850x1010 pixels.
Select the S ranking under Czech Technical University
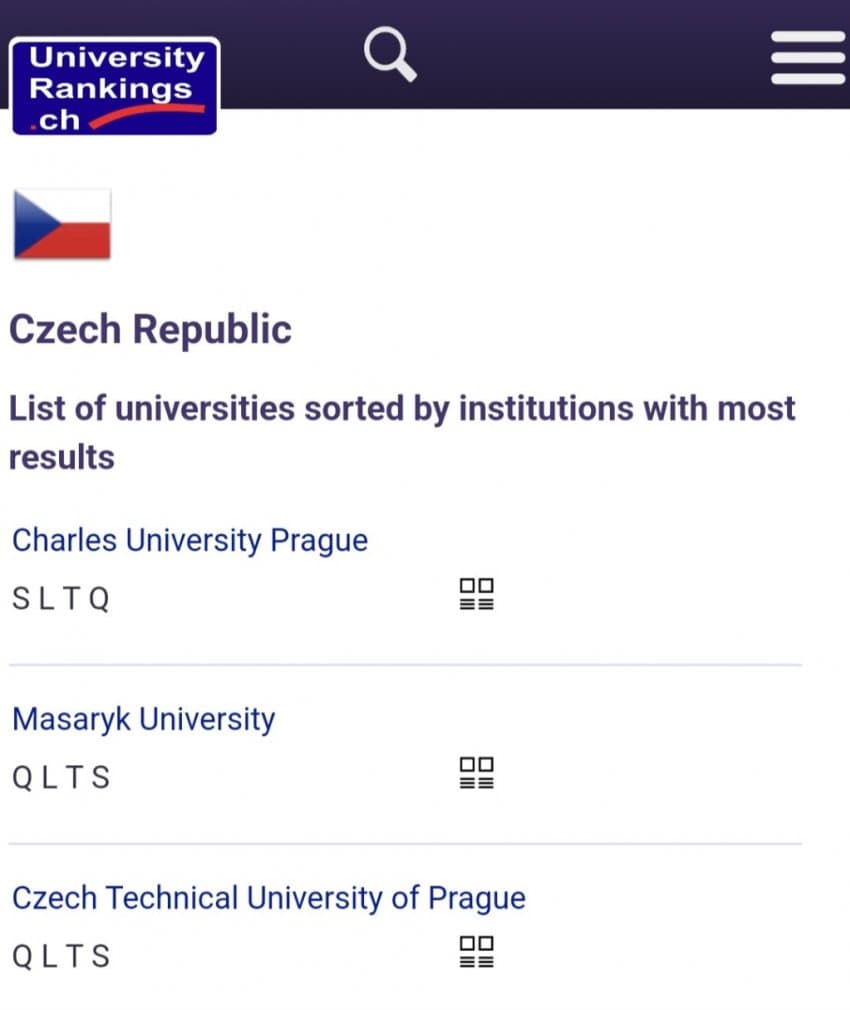100,957
